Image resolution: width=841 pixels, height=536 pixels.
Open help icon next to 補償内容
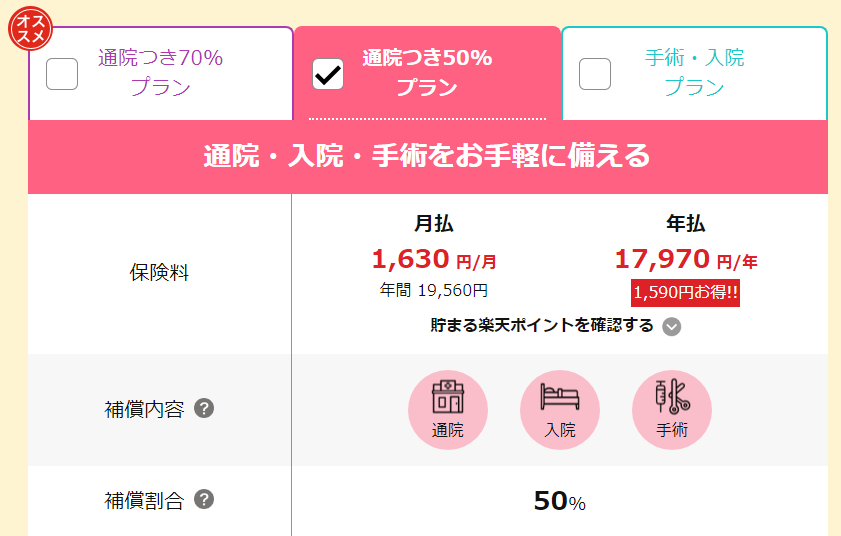pos(204,408)
